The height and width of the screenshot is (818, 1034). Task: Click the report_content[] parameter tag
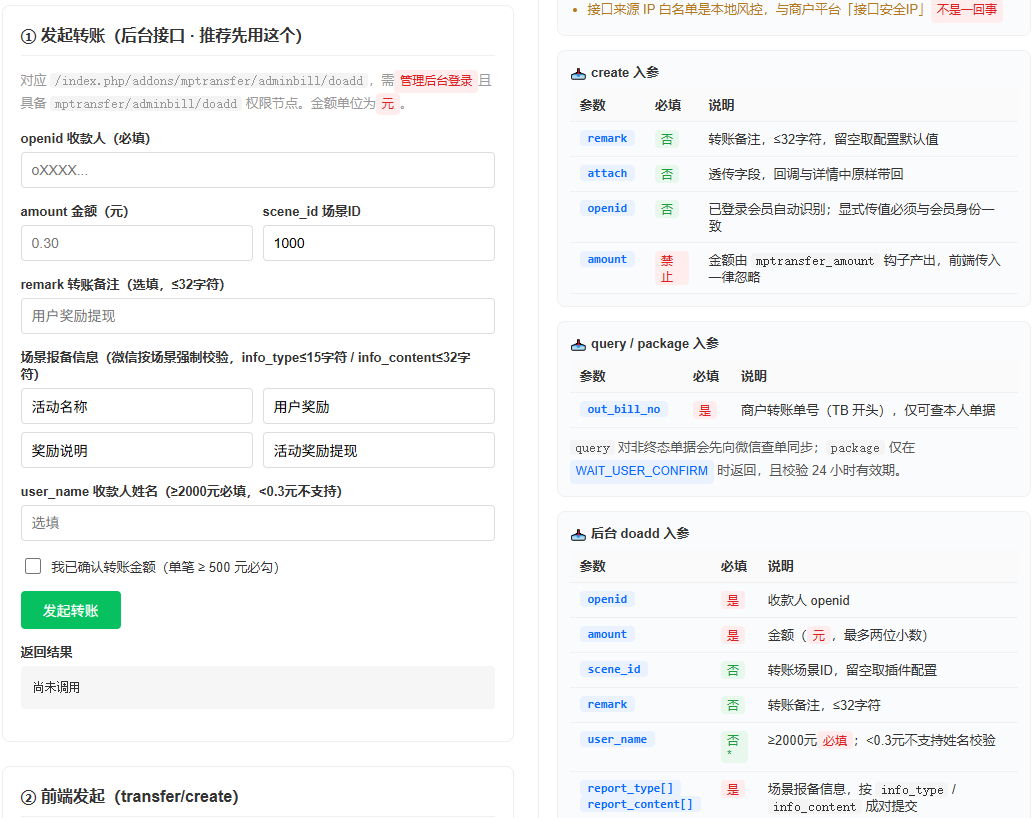click(640, 804)
